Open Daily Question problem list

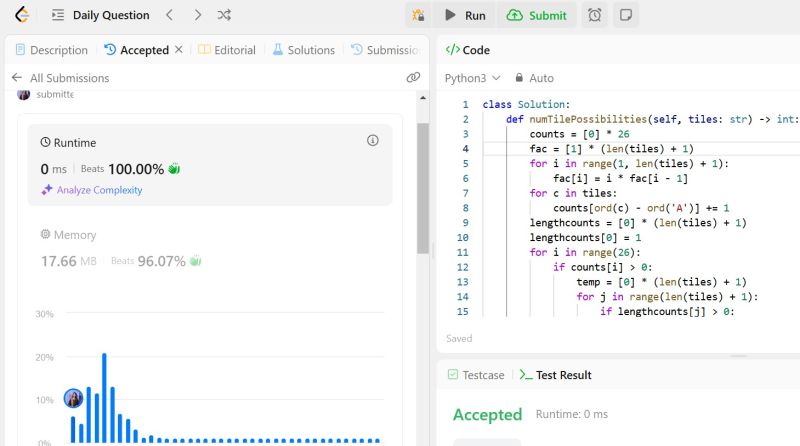[100, 15]
